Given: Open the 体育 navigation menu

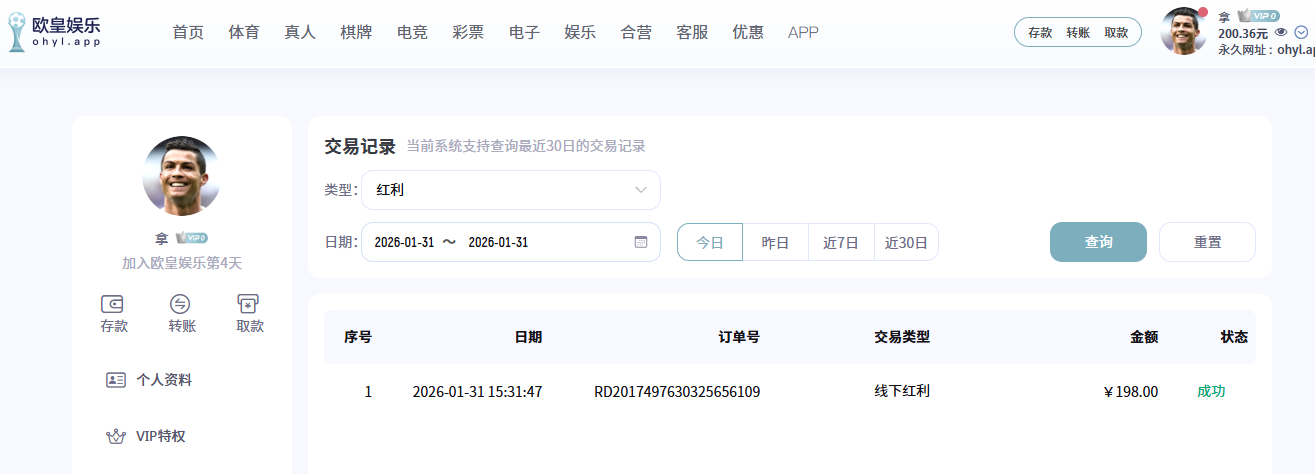Looking at the screenshot, I should [x=244, y=32].
